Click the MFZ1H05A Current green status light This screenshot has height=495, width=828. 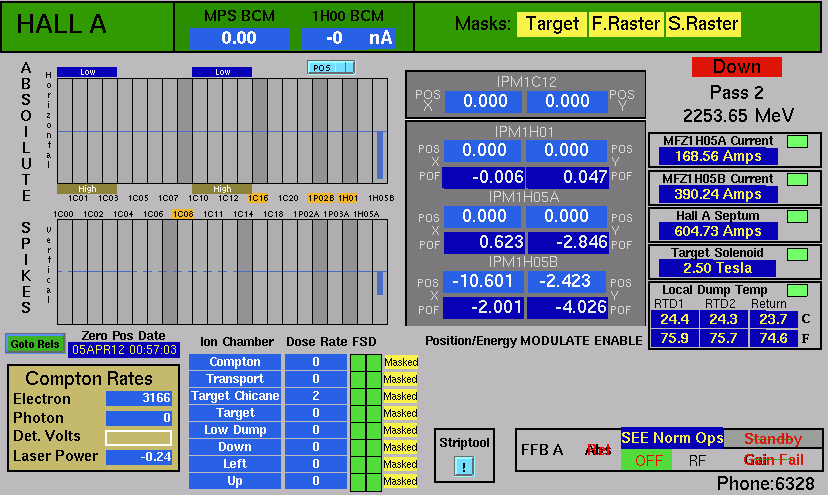[x=797, y=141]
